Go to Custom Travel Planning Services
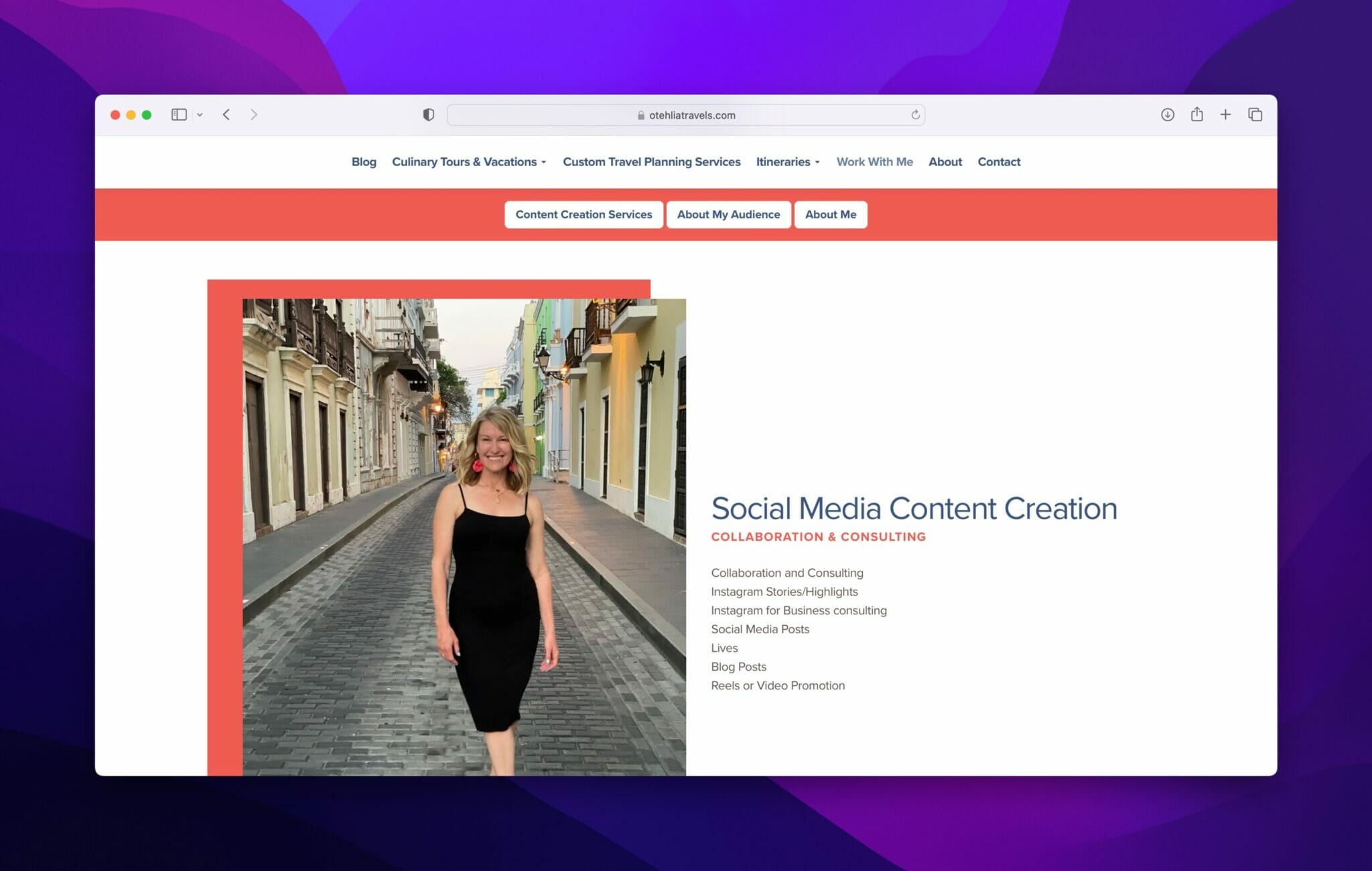The image size is (1372, 871). 651,161
